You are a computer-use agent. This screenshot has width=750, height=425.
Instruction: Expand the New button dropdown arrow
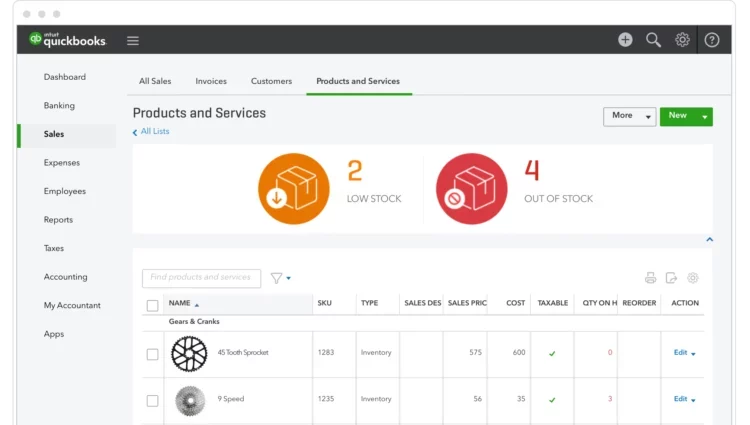(x=705, y=117)
